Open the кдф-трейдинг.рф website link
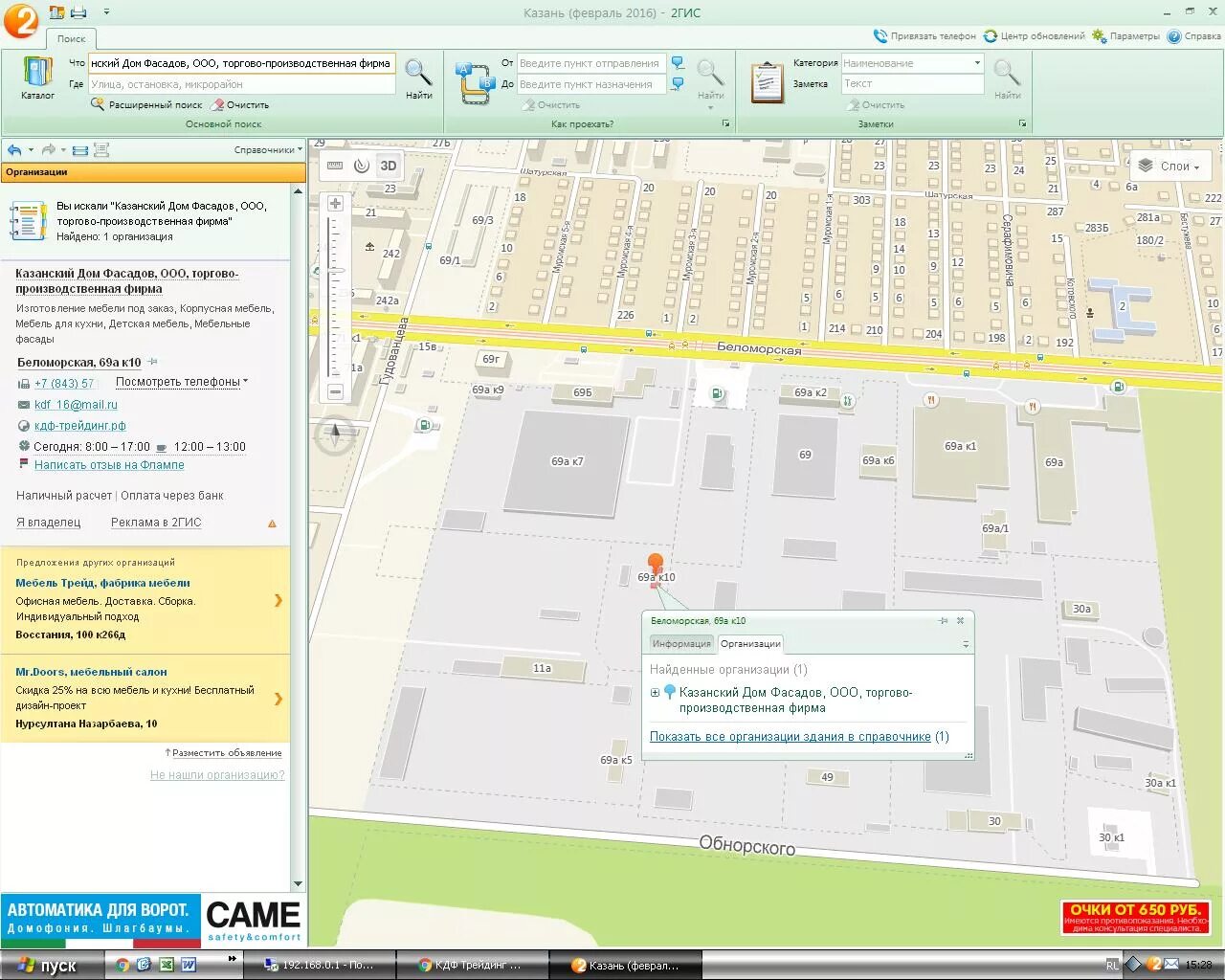The width and height of the screenshot is (1225, 980). point(80,426)
